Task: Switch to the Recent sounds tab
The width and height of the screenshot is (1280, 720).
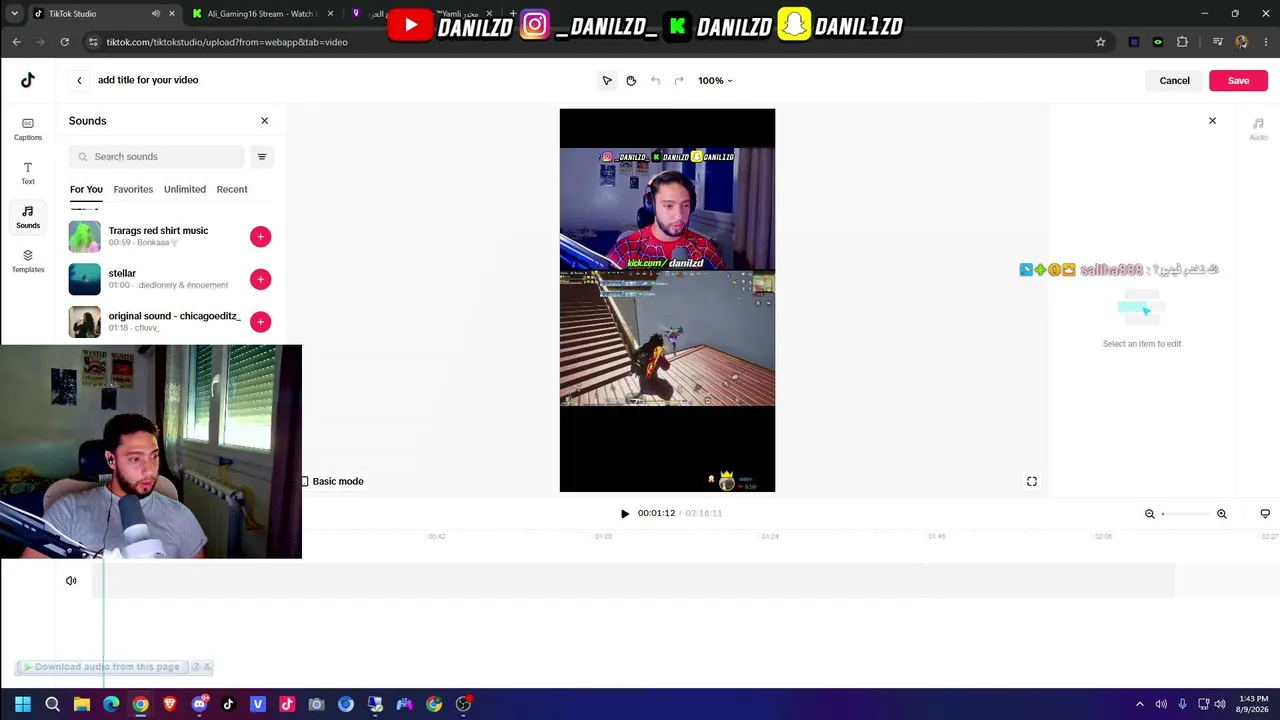Action: tap(232, 189)
